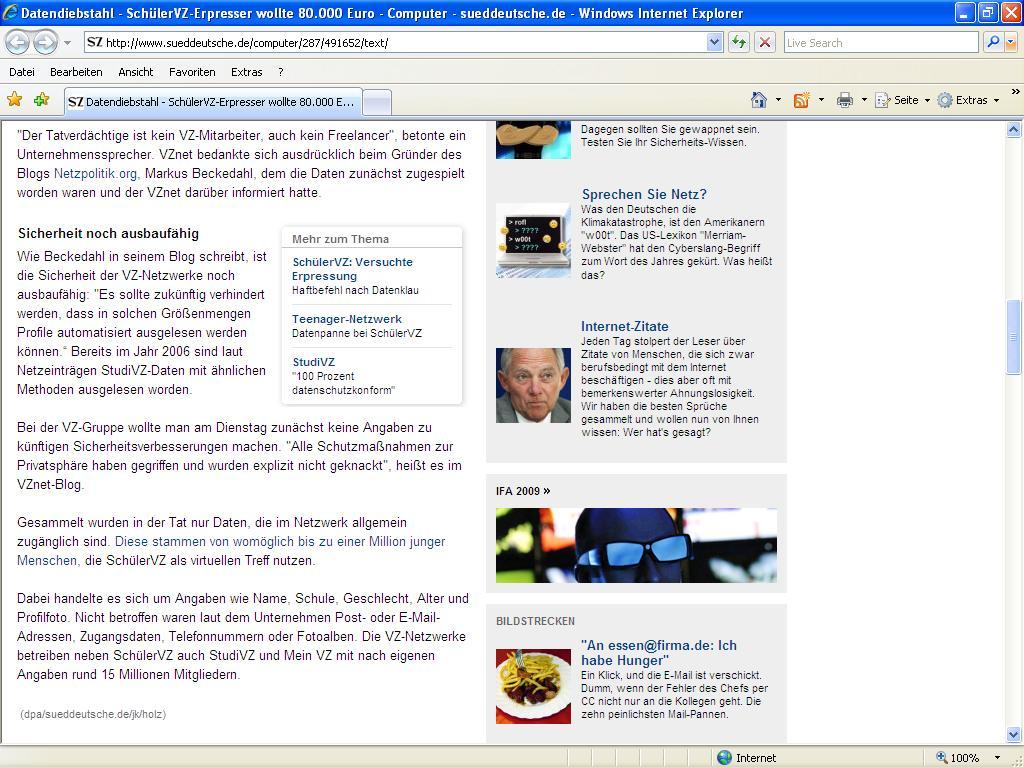The image size is (1024, 768).
Task: Open the Datei menu
Action: (22, 72)
